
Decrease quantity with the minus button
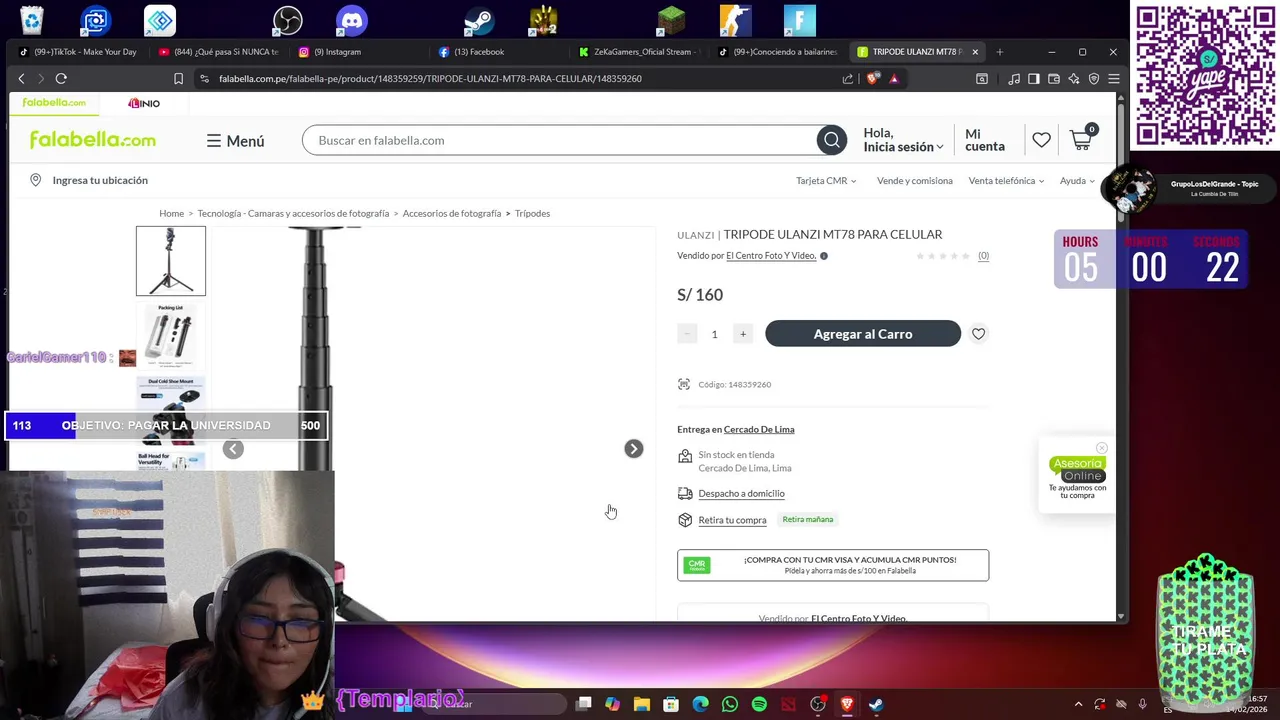(686, 334)
